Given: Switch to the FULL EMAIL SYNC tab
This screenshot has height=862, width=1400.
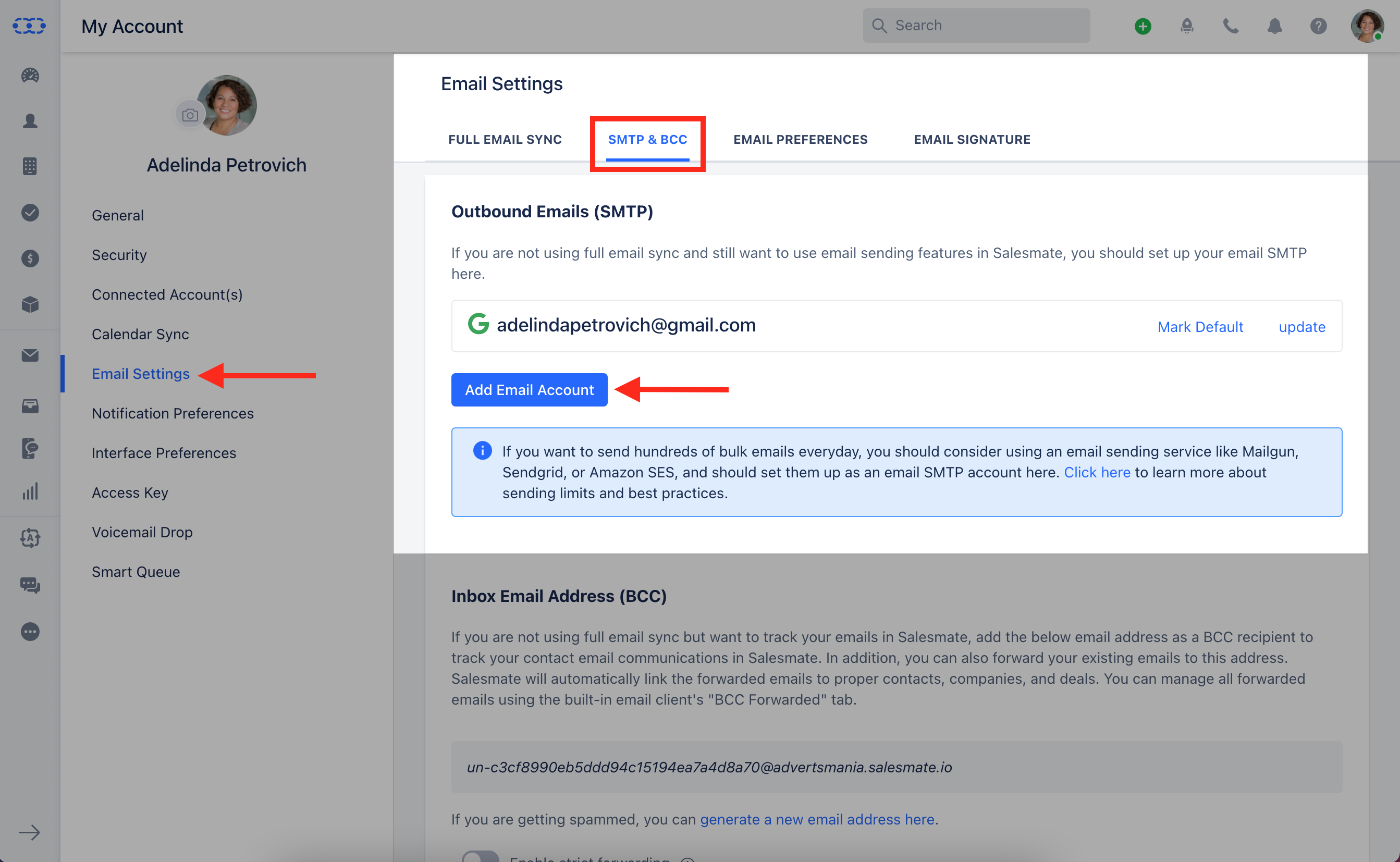Looking at the screenshot, I should [x=505, y=139].
